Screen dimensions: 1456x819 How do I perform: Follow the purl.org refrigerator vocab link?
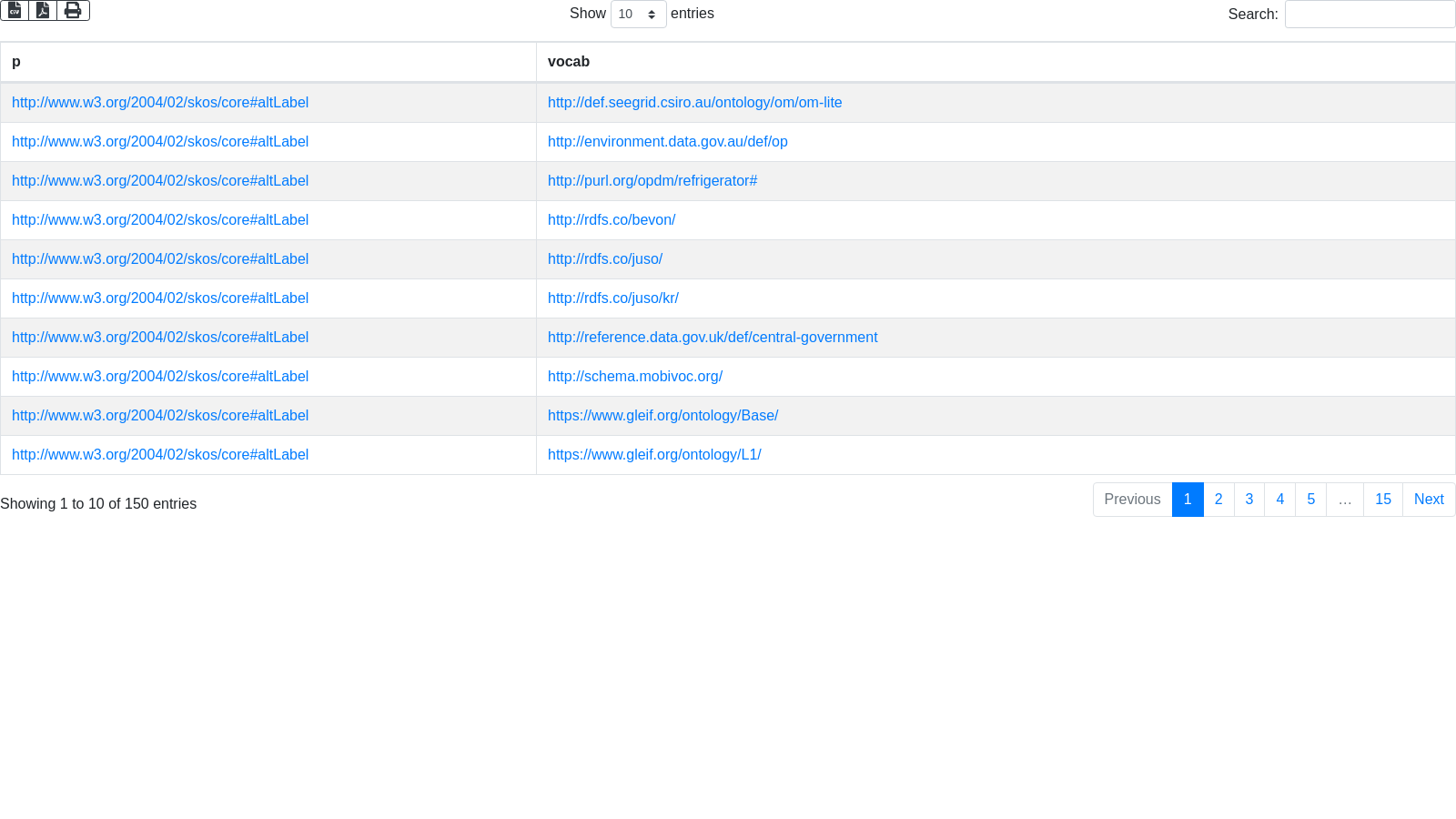point(652,181)
